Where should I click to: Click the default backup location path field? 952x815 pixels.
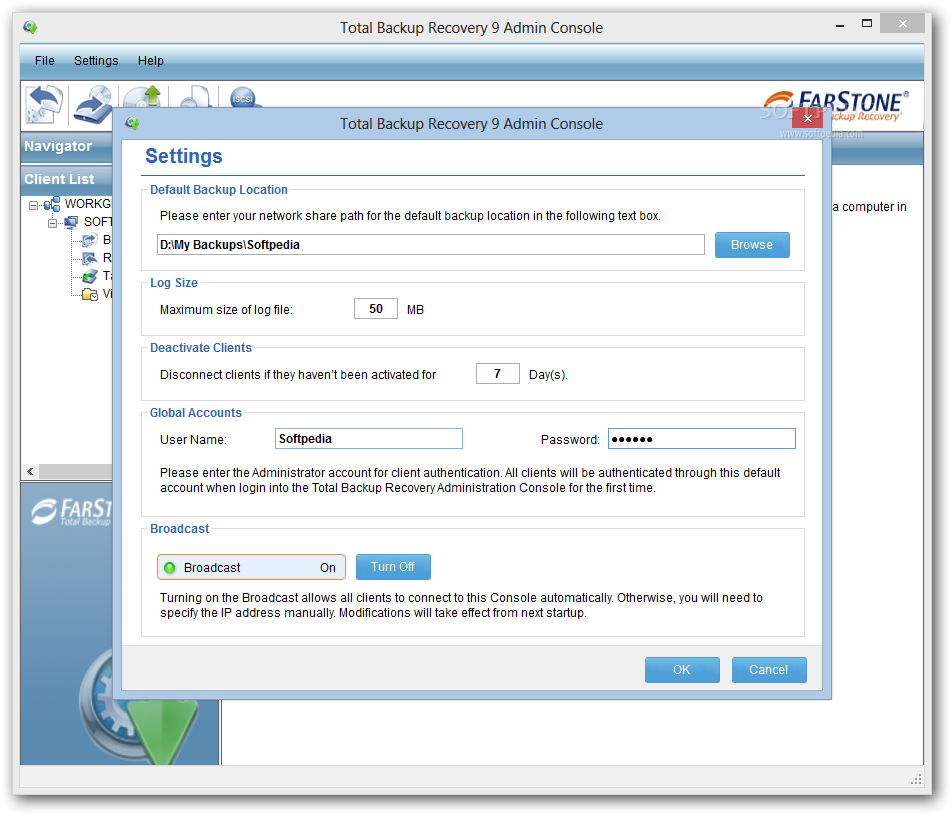click(430, 245)
